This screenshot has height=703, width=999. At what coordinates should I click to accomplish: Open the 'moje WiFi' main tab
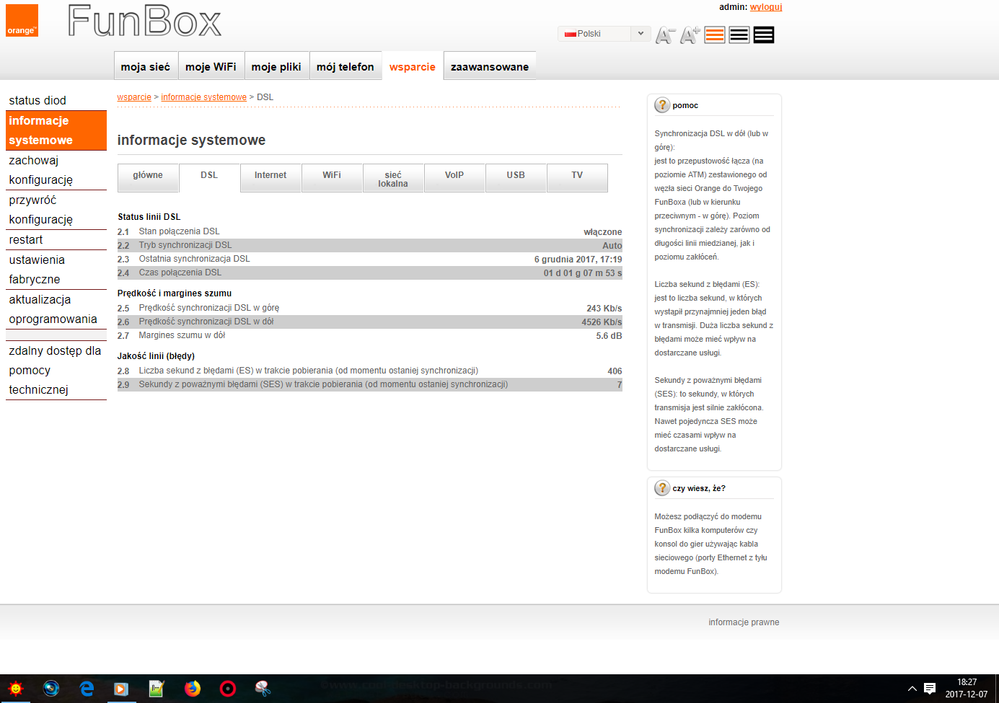pos(211,66)
